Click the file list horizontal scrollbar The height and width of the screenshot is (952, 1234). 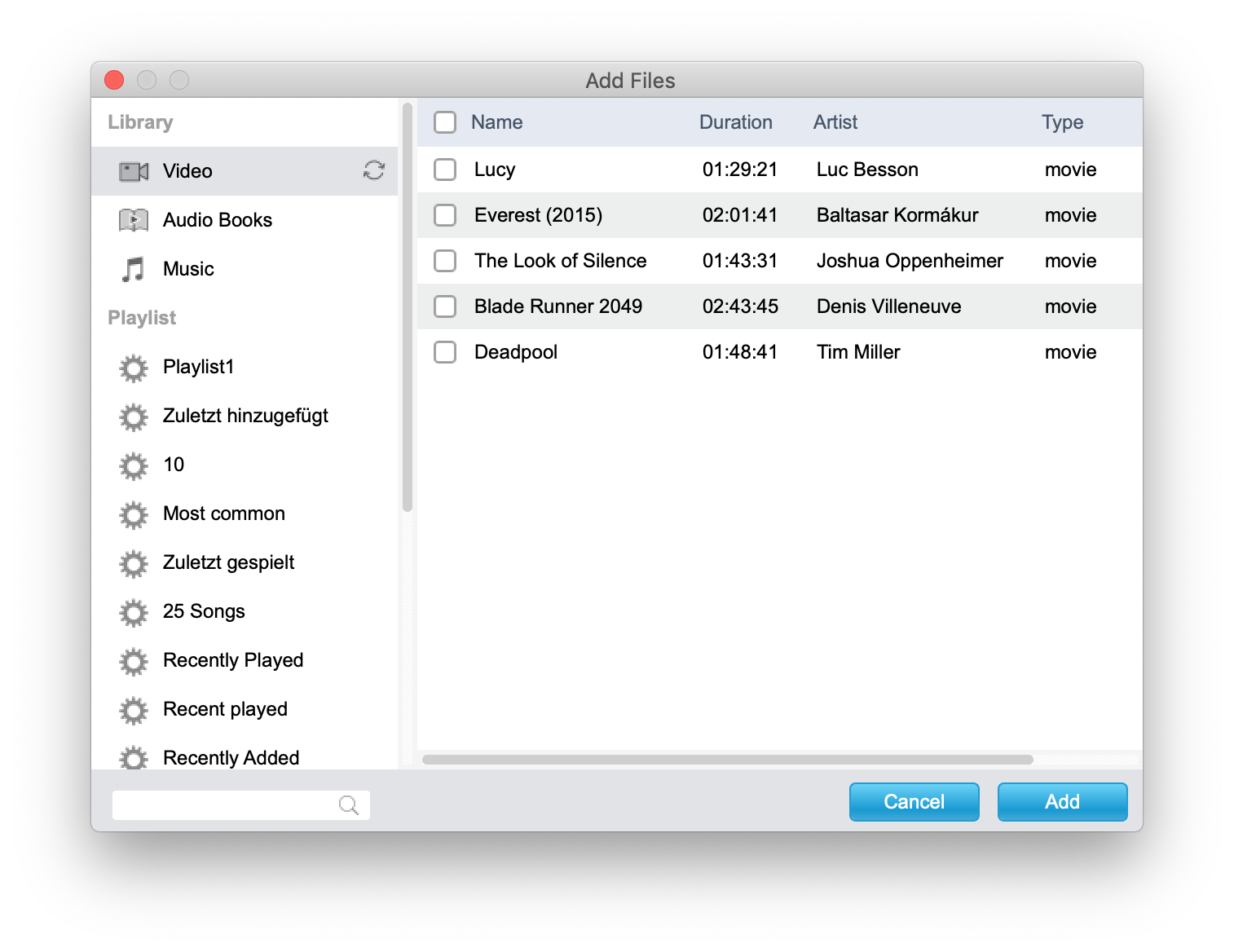click(728, 760)
